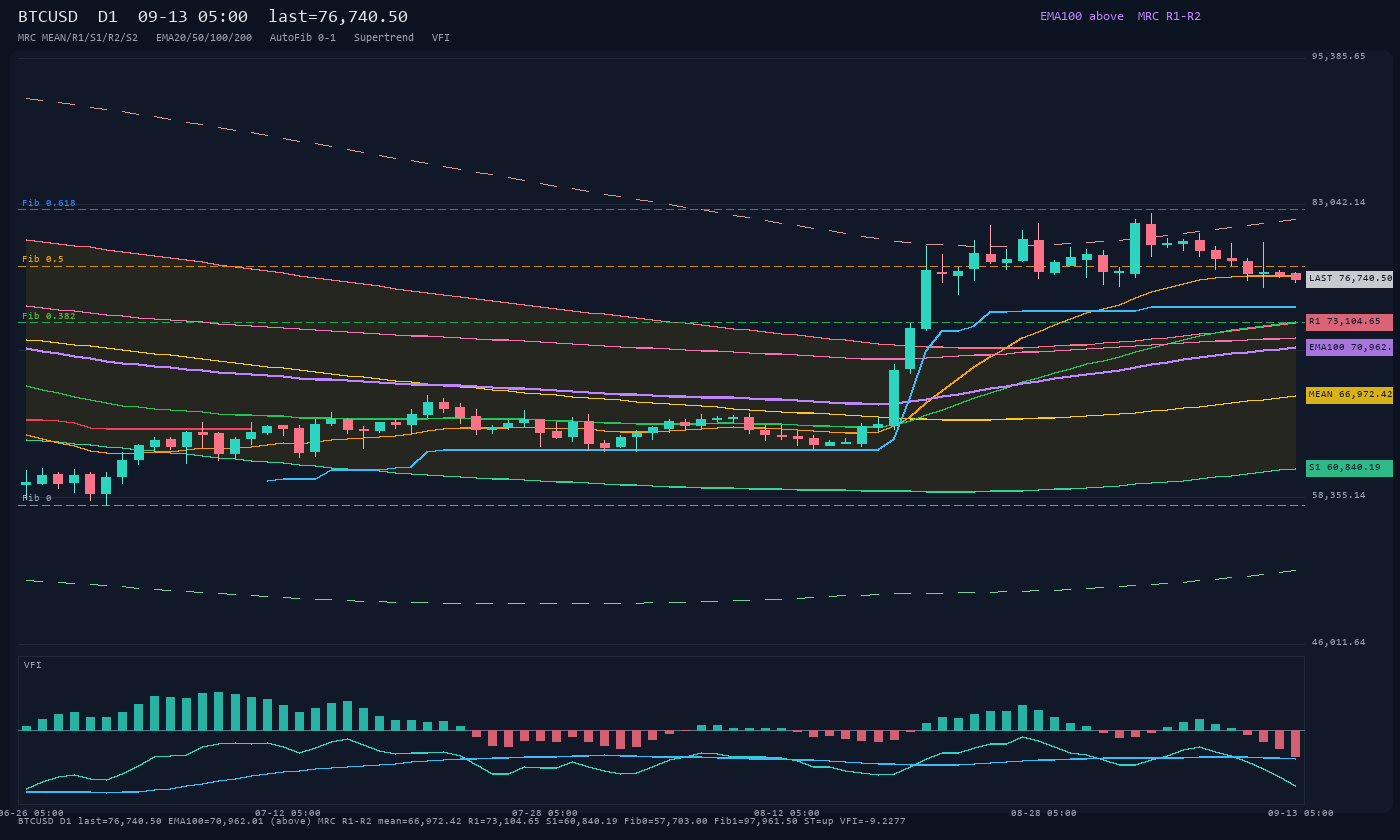Click the Fib 0.382 level label
This screenshot has width=1400, height=840.
click(x=49, y=316)
